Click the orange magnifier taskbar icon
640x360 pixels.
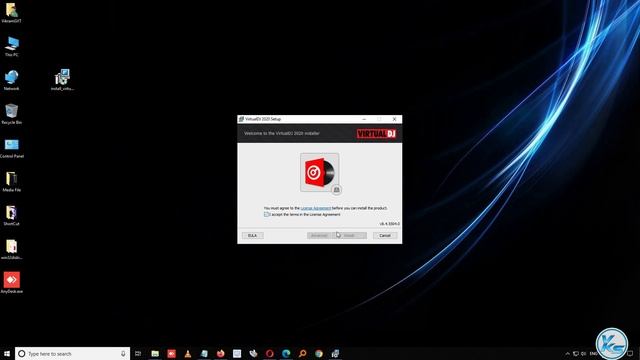[302, 353]
